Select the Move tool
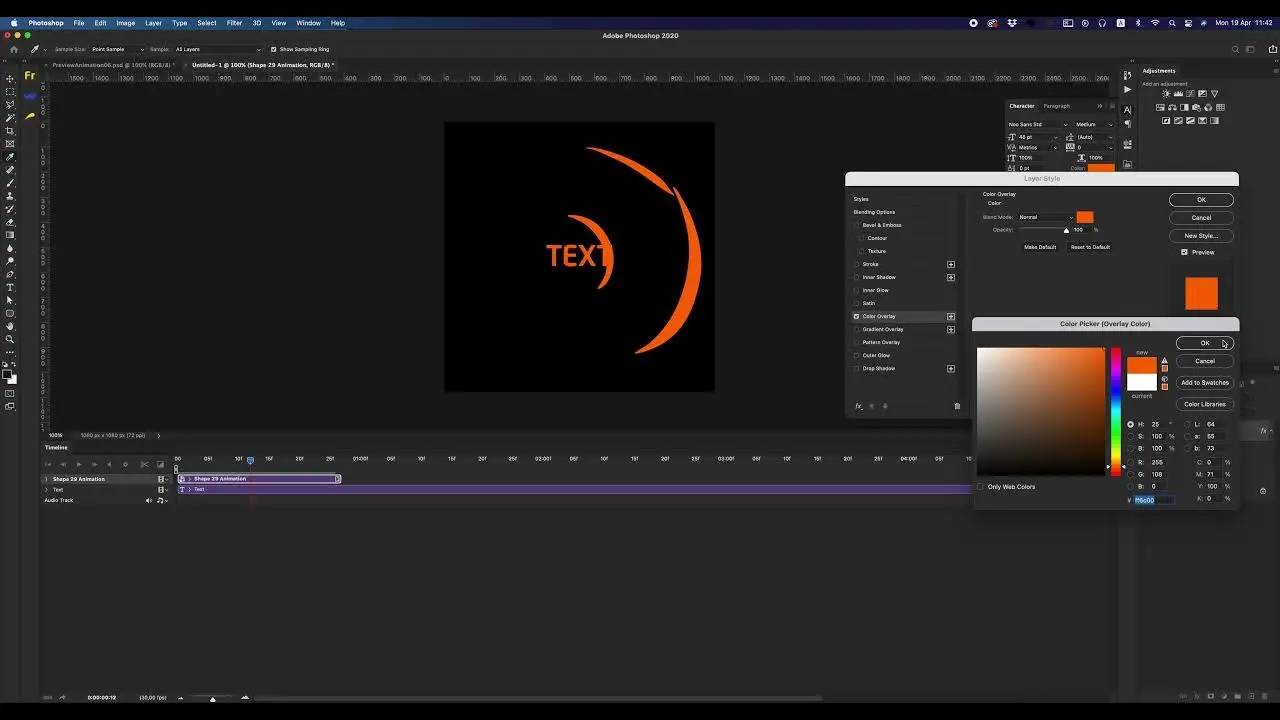 [10, 79]
